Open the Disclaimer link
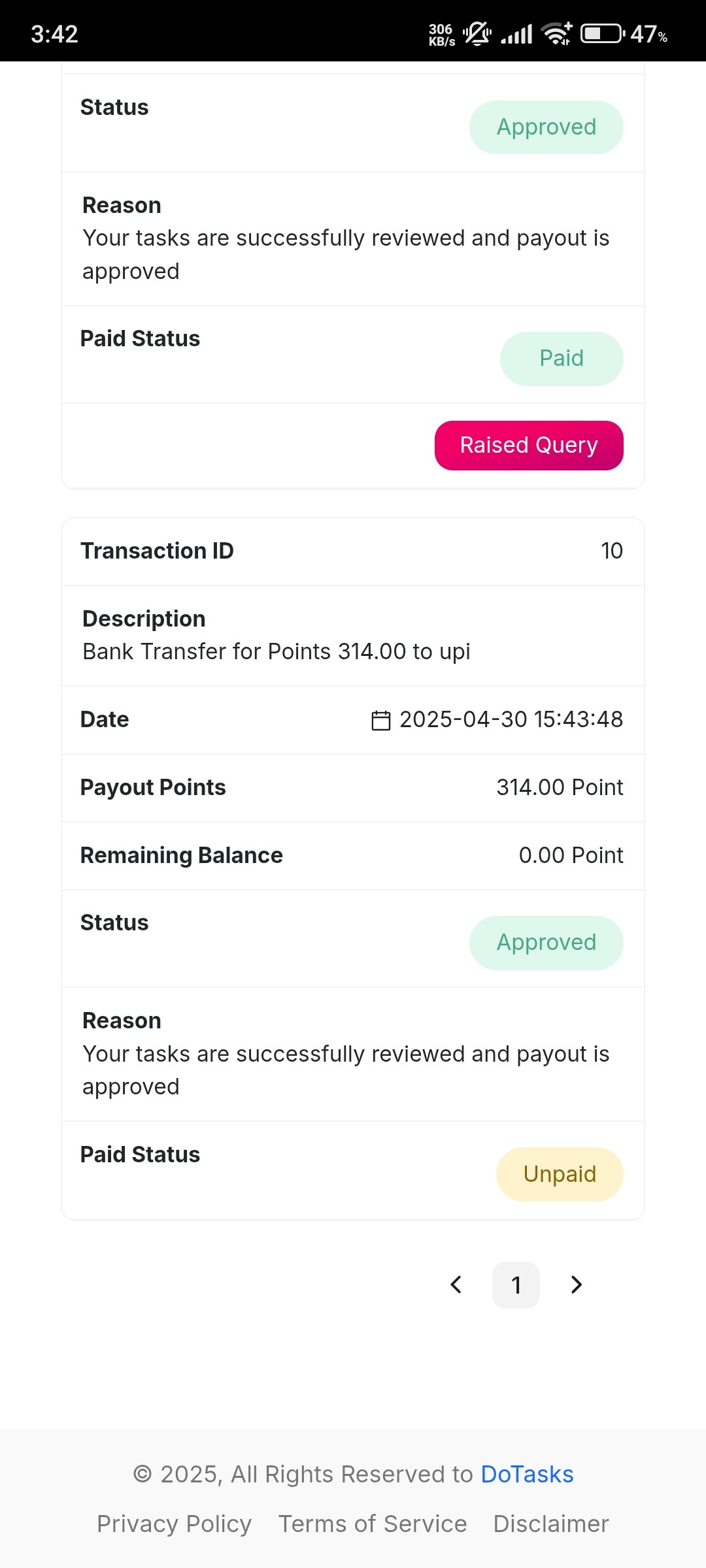This screenshot has height=1568, width=706. (x=551, y=1524)
